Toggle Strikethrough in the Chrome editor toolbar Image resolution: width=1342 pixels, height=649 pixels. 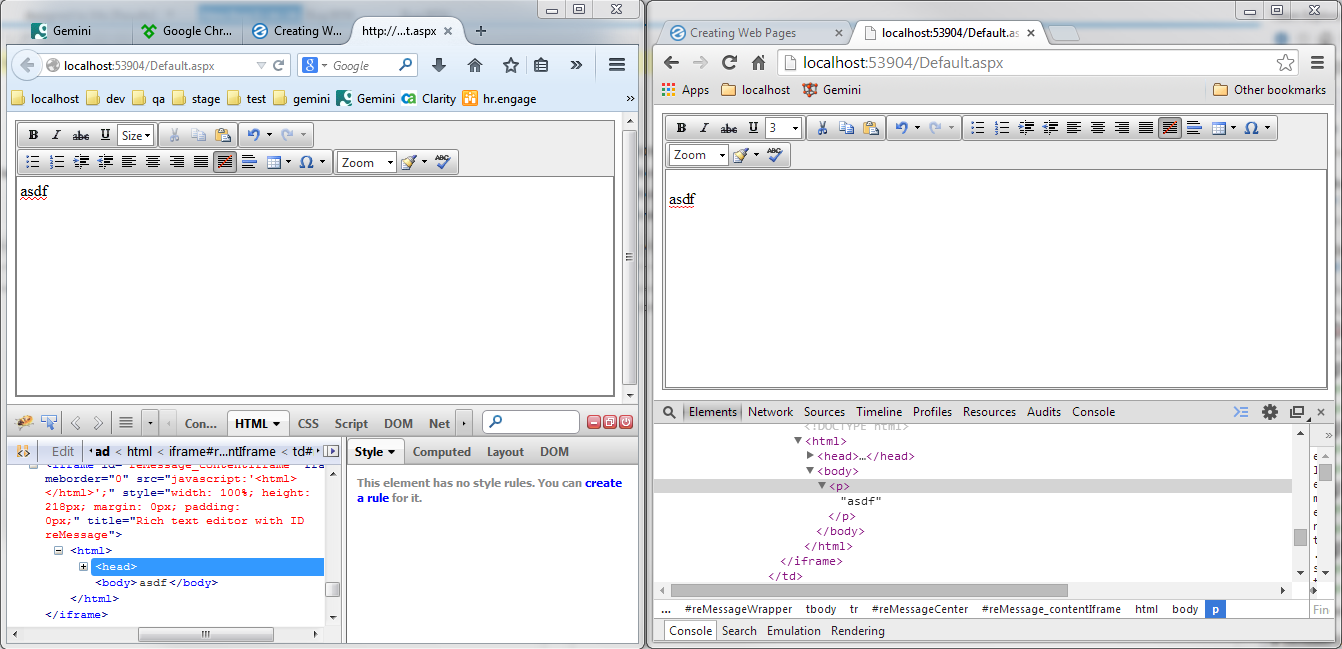coord(729,128)
